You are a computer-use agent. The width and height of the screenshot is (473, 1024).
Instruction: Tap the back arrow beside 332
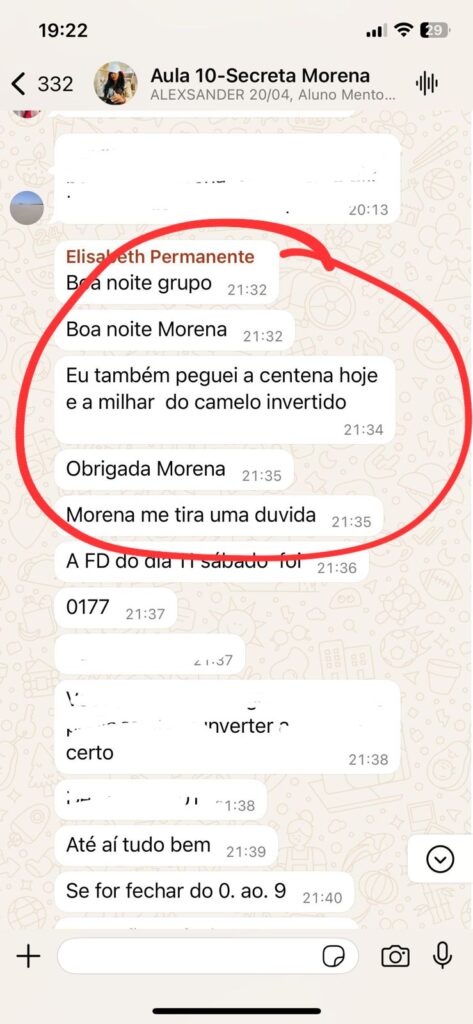pos(18,84)
